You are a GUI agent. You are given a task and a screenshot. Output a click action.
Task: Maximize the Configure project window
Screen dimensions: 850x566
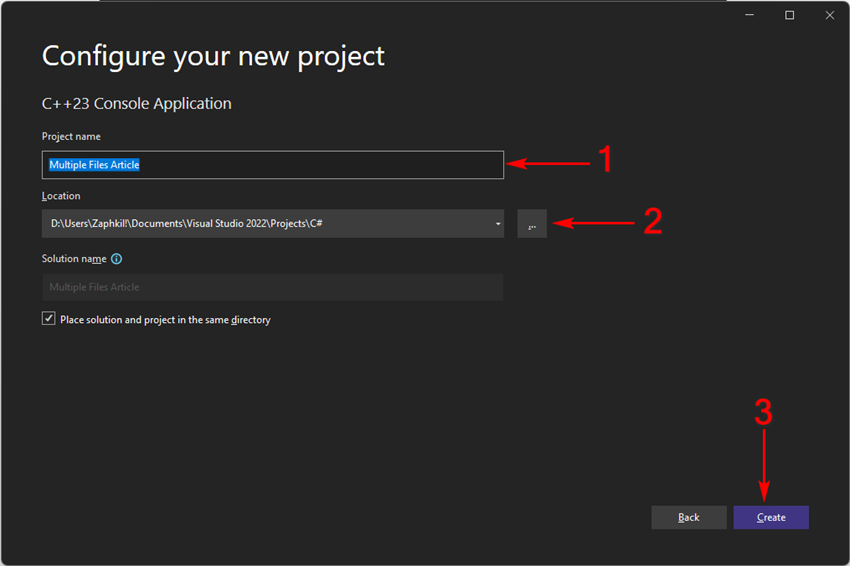[789, 15]
